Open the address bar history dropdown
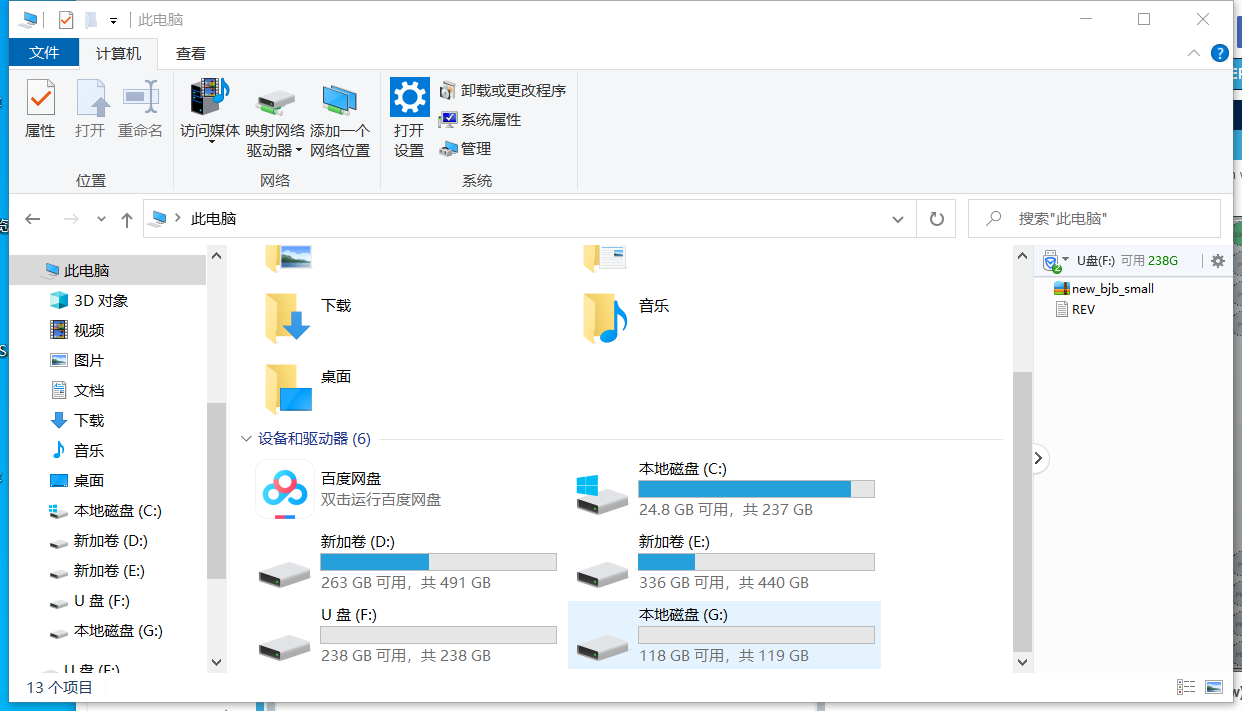 (897, 218)
